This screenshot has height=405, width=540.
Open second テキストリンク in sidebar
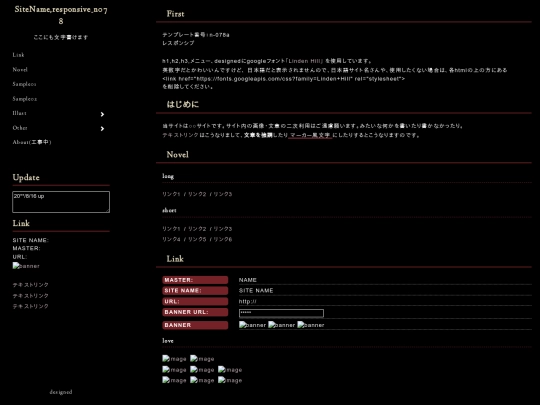coord(31,295)
